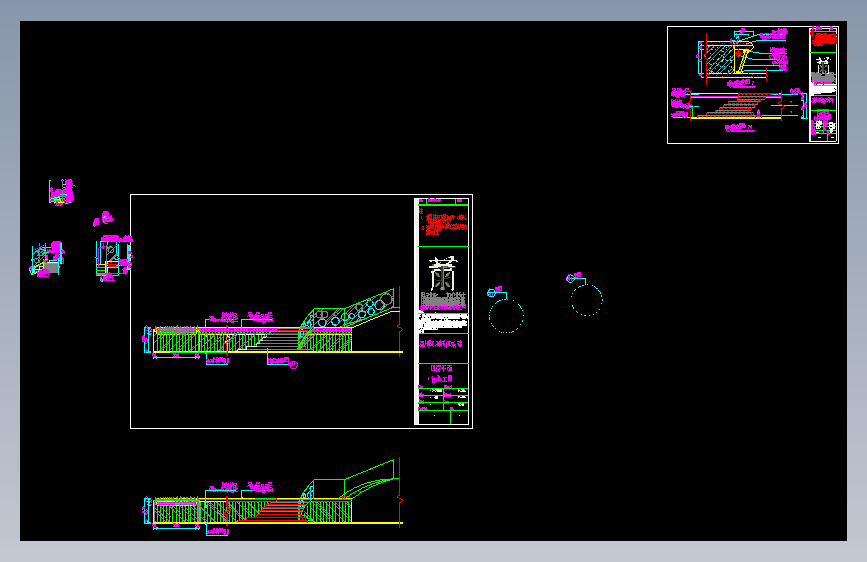Screen dimensions: 867x562
Task: Select the hatched section detail at far left
Action: 47,259
